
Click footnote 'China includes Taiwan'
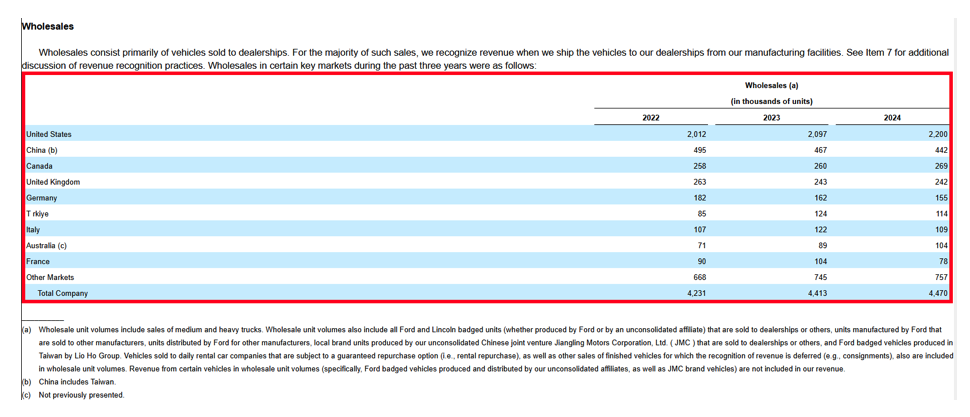pos(77,382)
